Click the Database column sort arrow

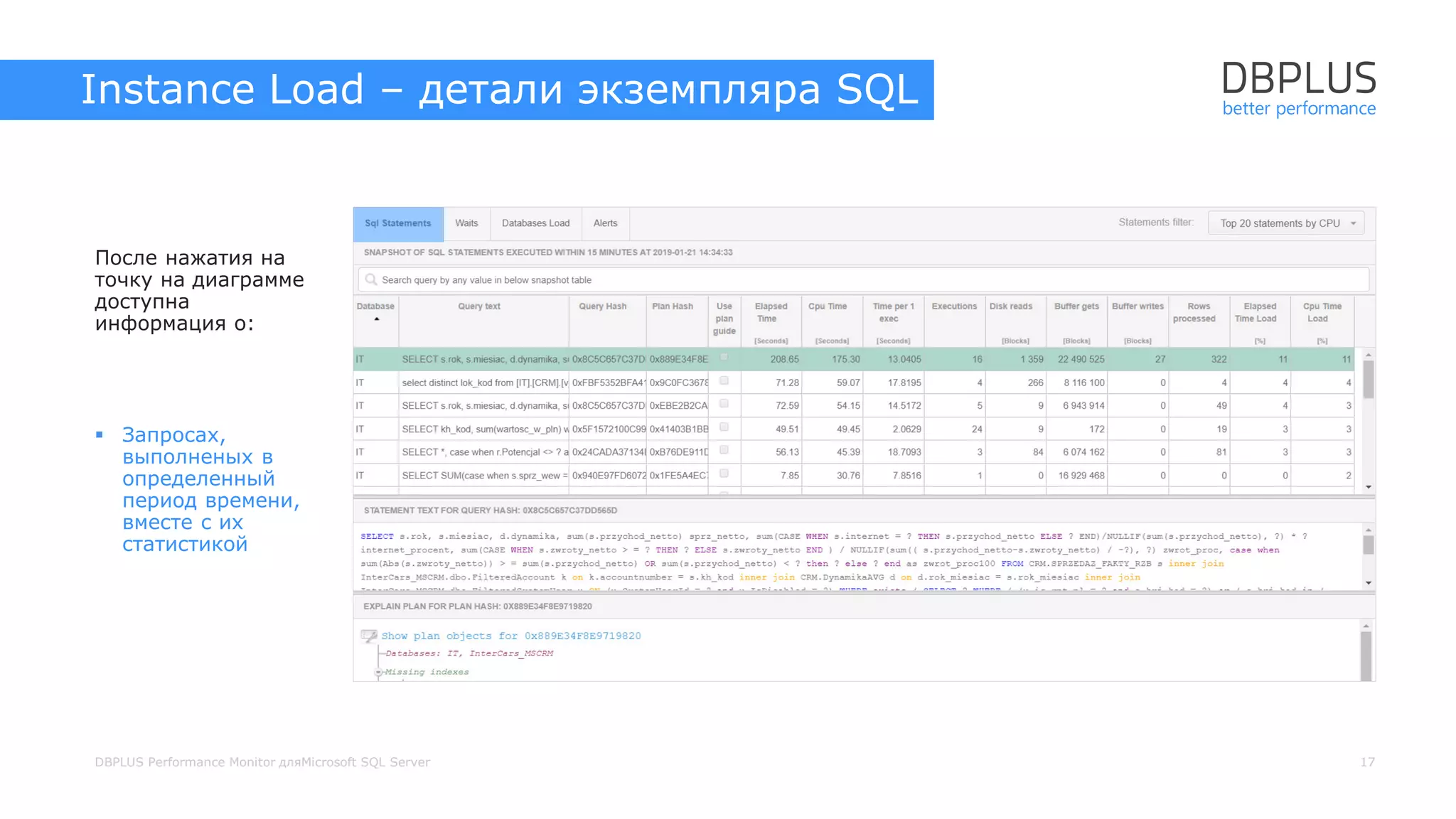point(377,319)
